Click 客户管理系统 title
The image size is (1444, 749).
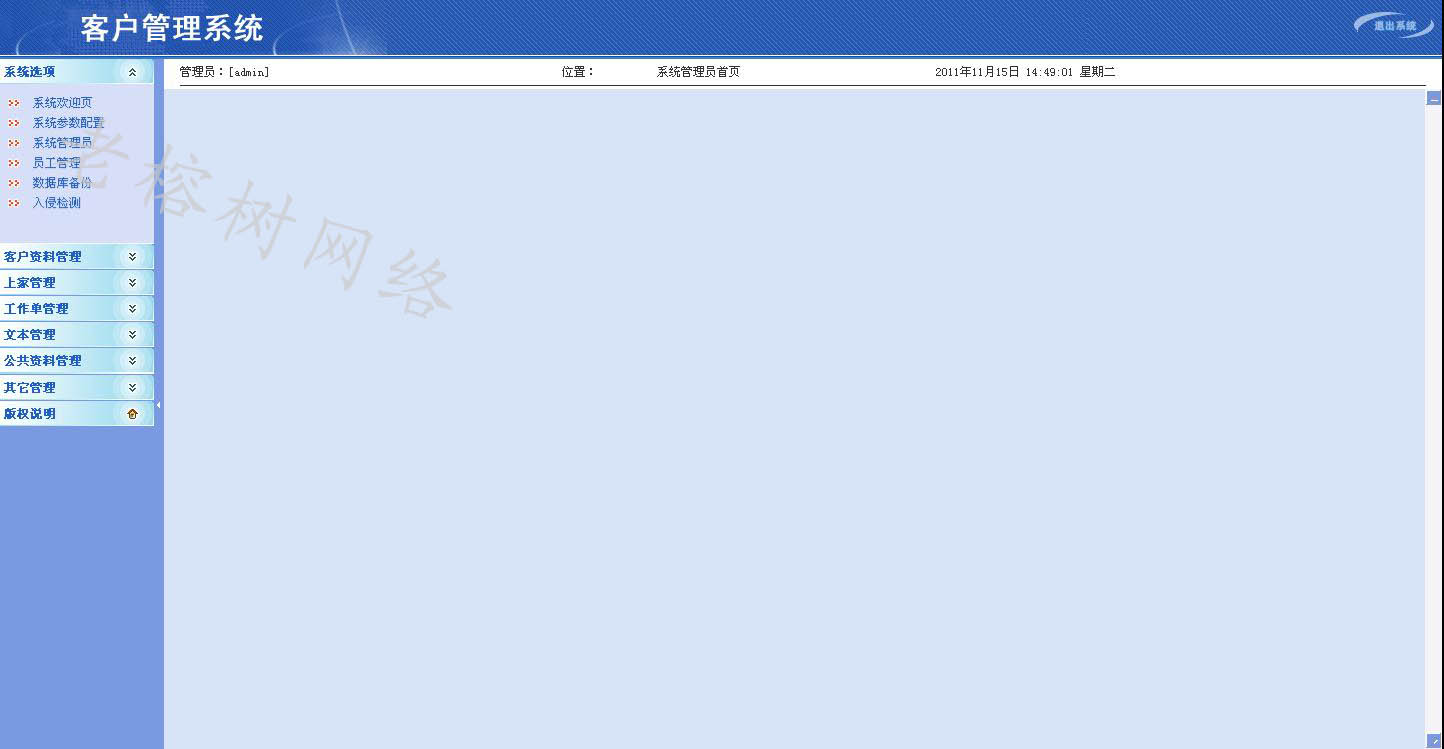(172, 28)
